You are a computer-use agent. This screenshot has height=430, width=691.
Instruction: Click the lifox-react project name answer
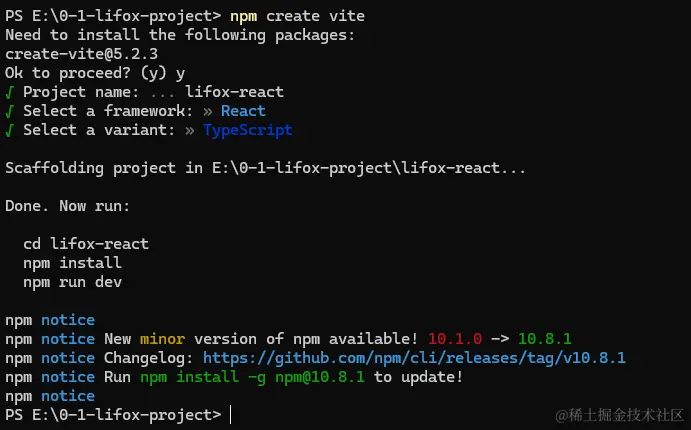point(234,92)
